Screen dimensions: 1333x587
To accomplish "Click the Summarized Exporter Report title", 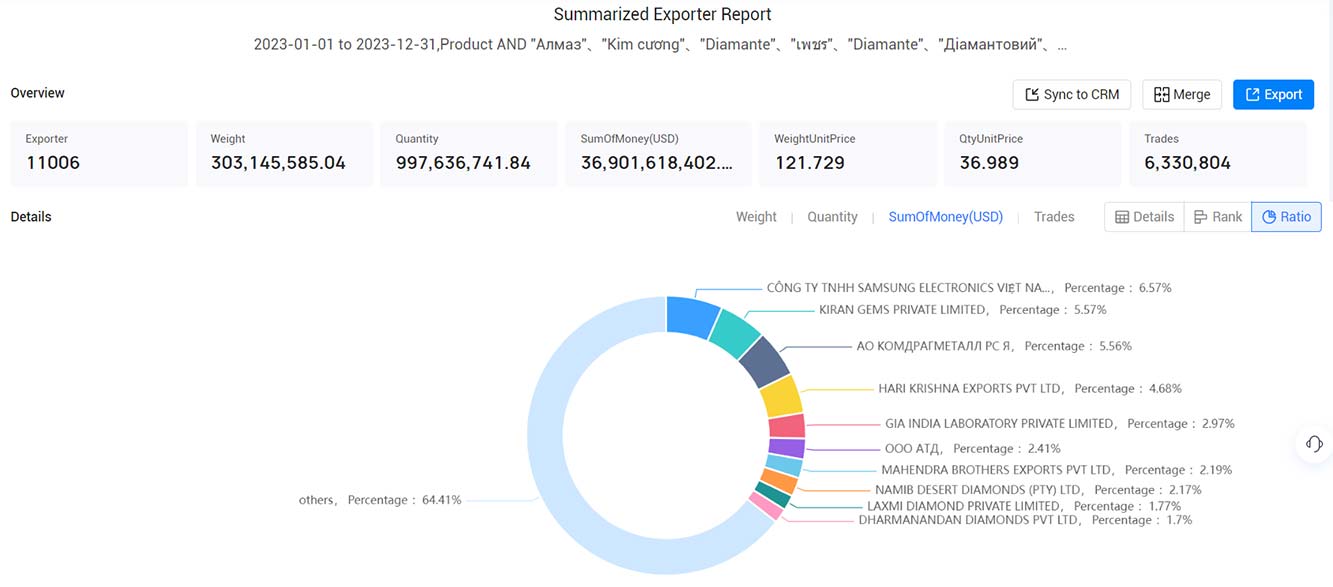I will [663, 15].
